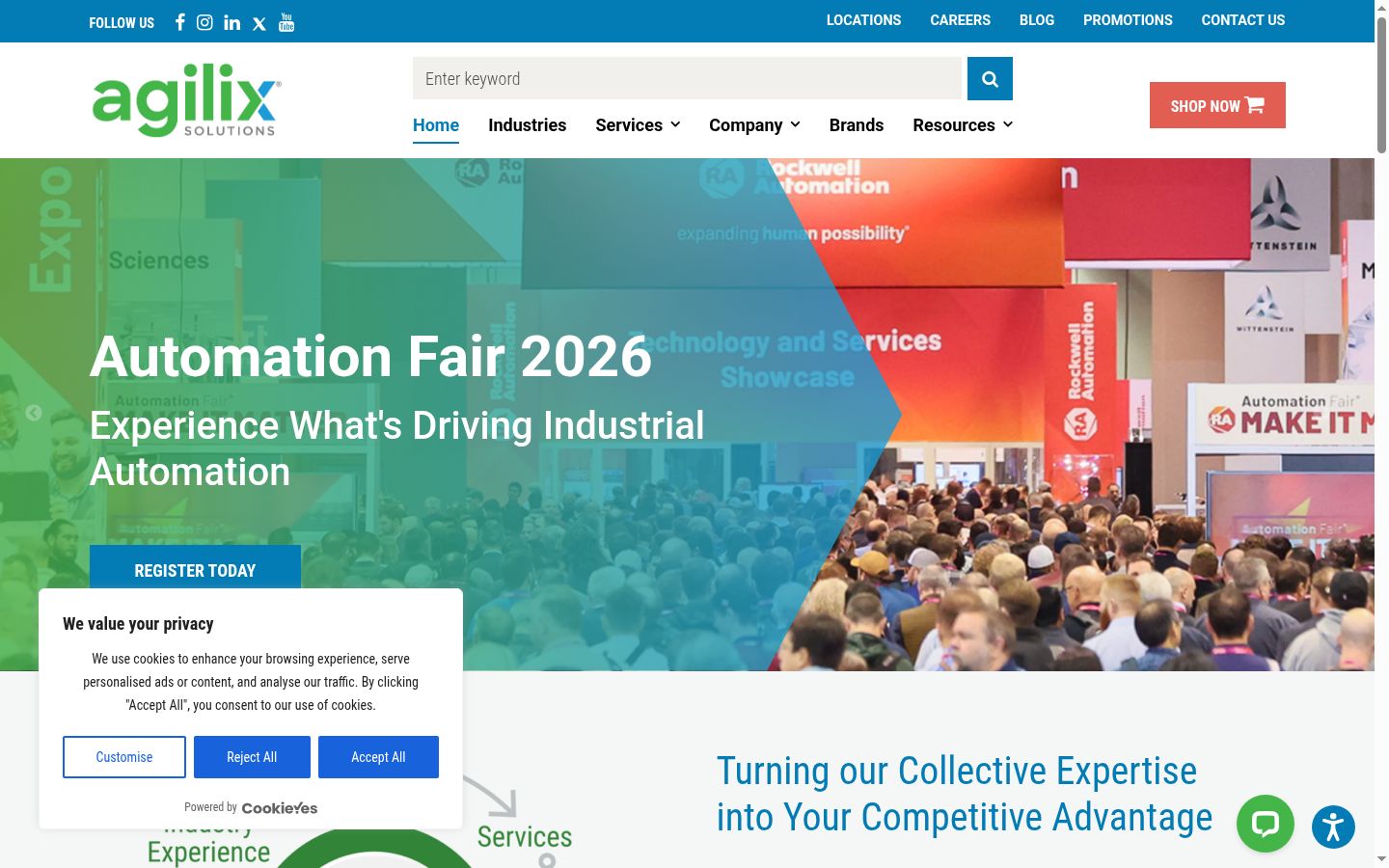Click the page vertical scrollbar thumb
The width and height of the screenshot is (1389, 868).
point(1381,85)
